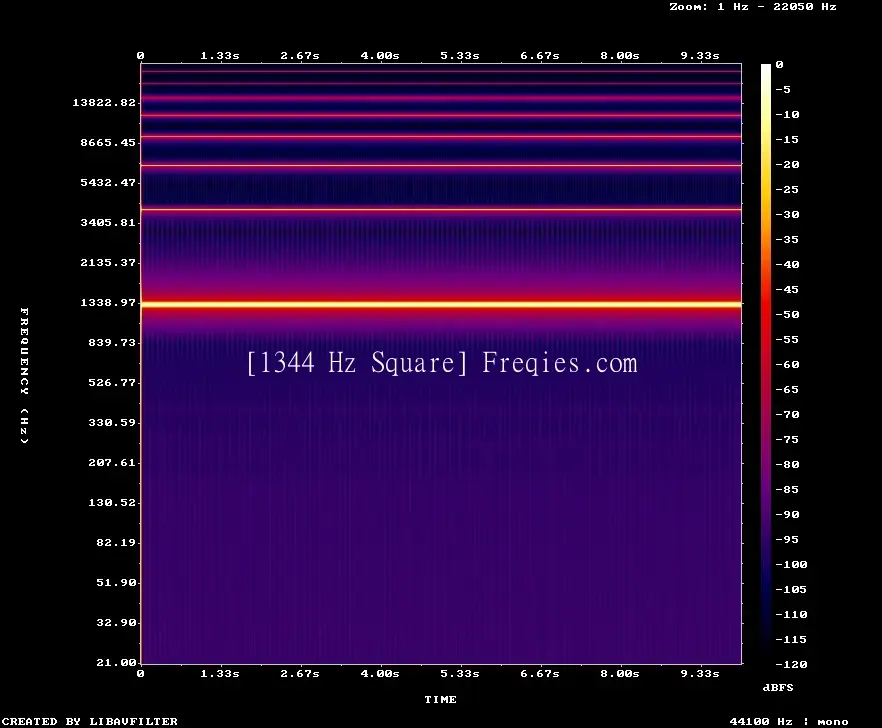Click the top 1.33s time label

tap(220, 56)
